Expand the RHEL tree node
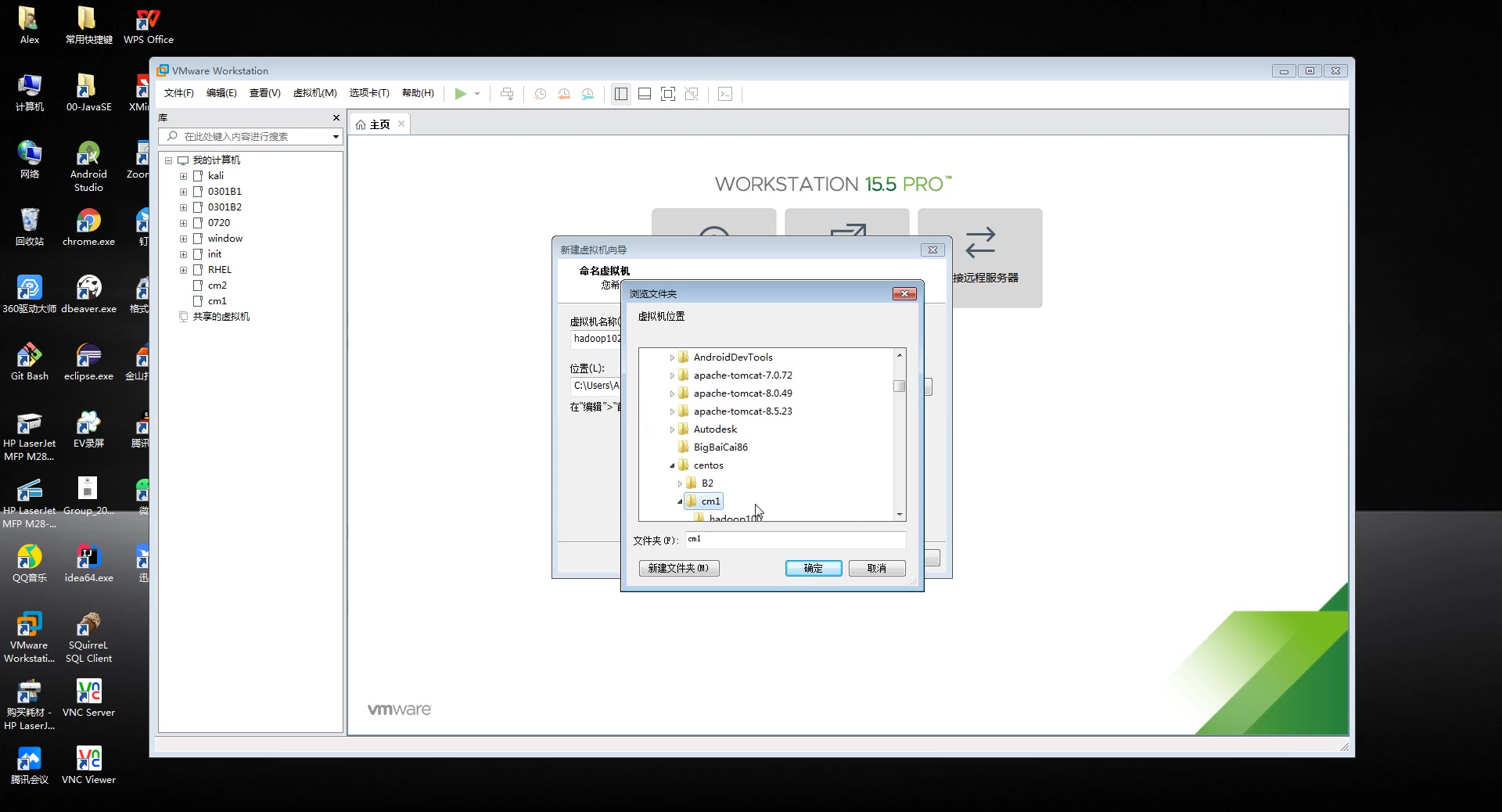The height and width of the screenshot is (812, 1502). click(184, 270)
